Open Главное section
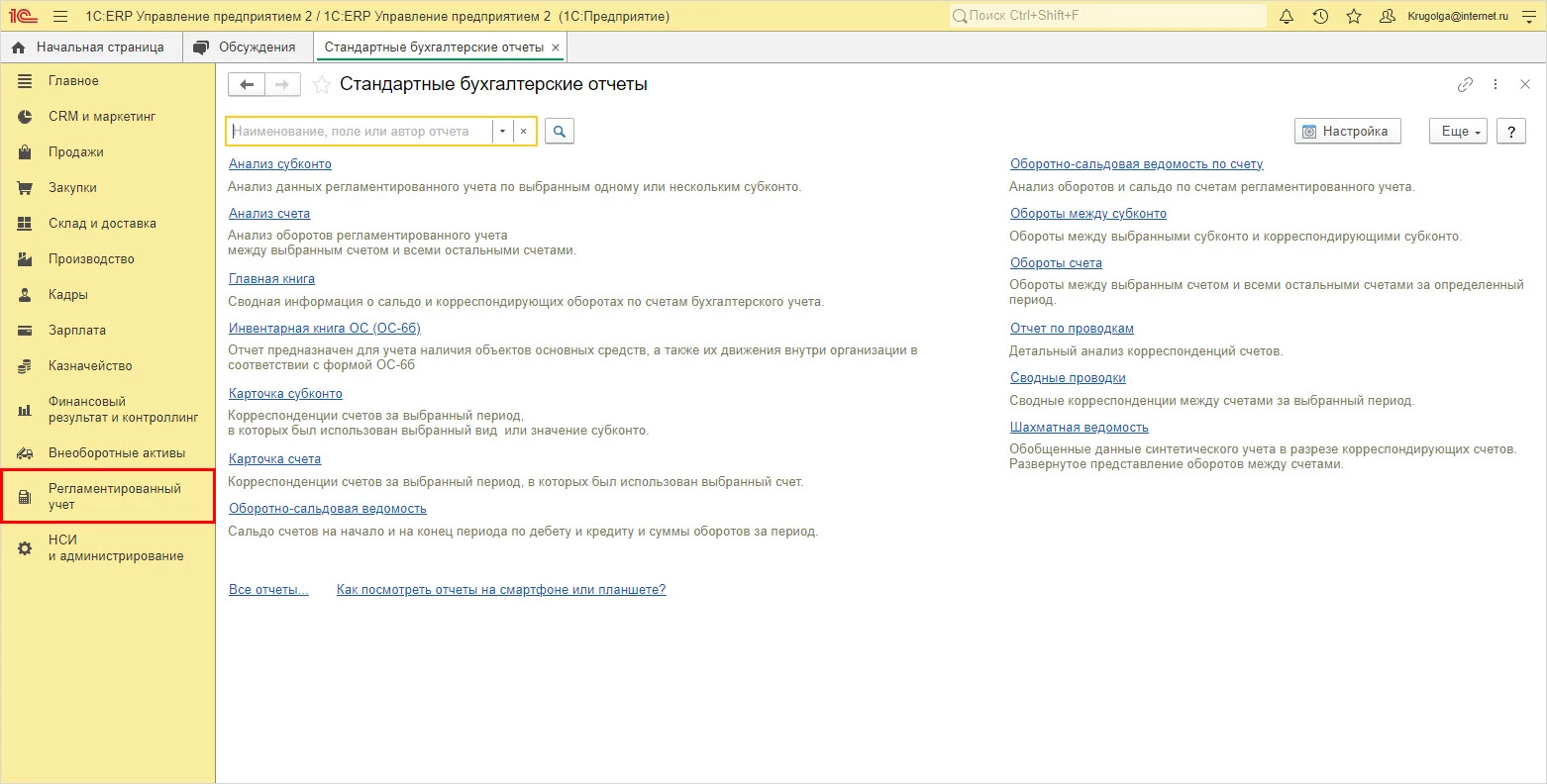 pyautogui.click(x=108, y=81)
